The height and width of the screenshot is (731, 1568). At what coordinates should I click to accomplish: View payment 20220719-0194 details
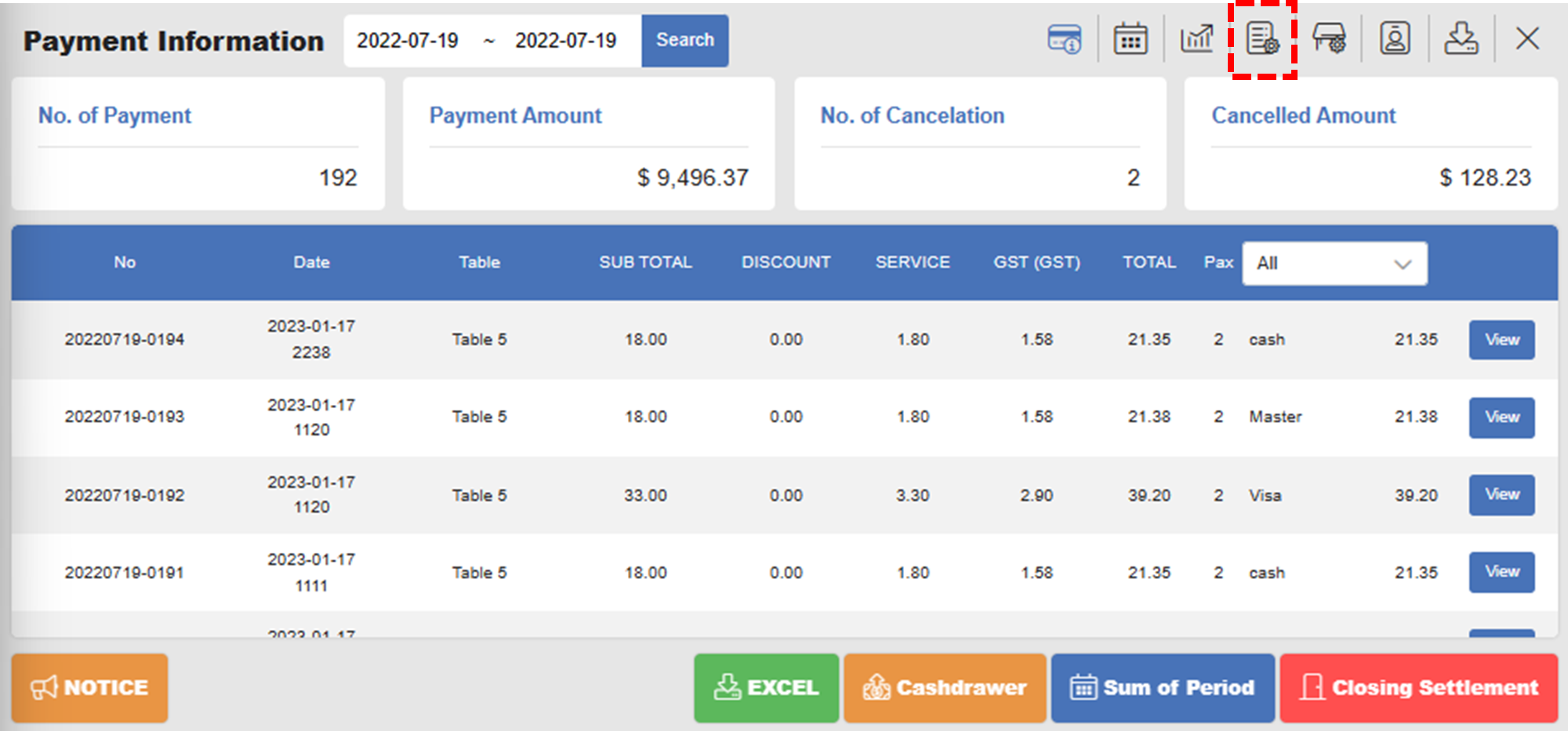(1501, 340)
